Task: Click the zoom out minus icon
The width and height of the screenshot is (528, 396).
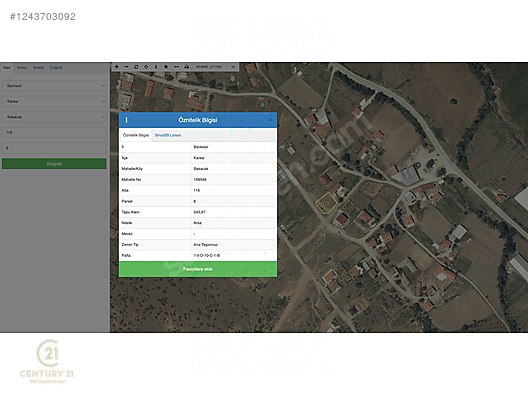Action: point(126,67)
